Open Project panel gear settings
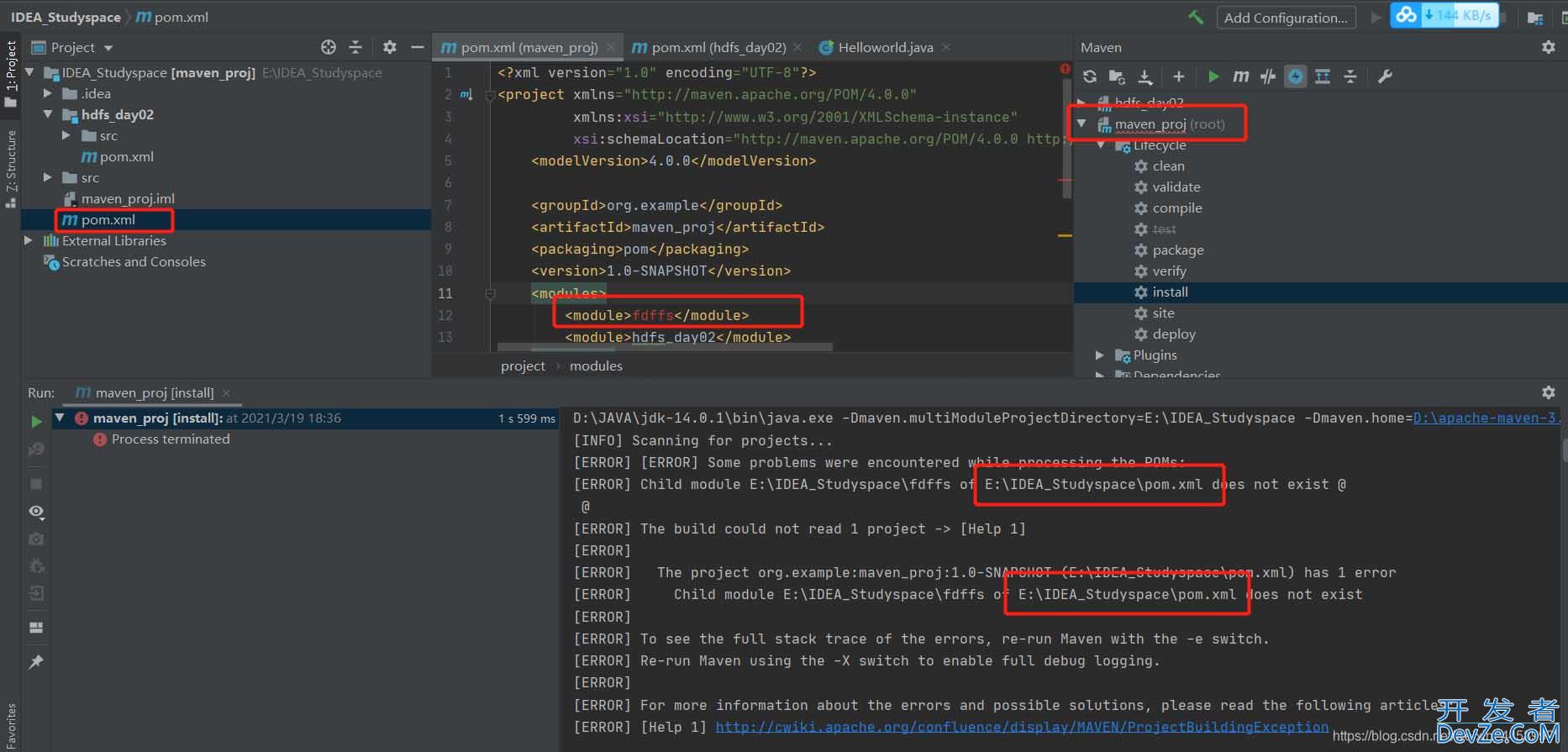 click(x=390, y=47)
